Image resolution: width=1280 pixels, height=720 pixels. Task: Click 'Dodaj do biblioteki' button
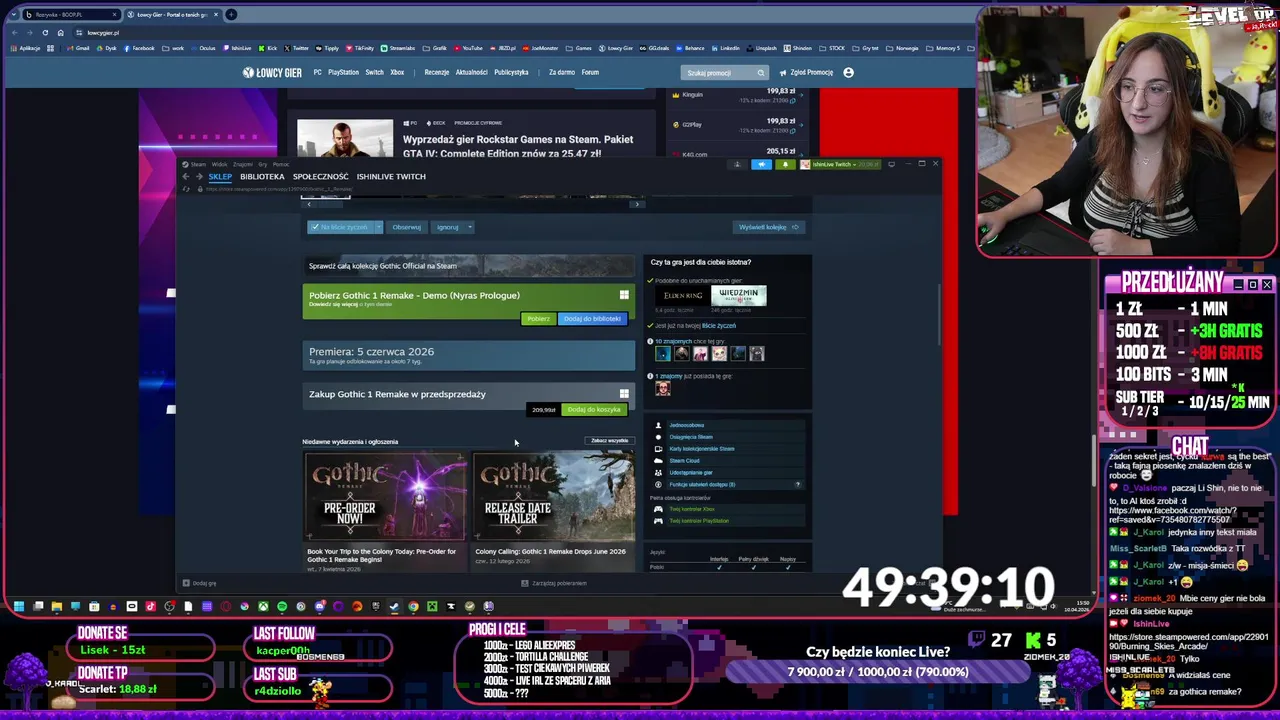tap(592, 319)
